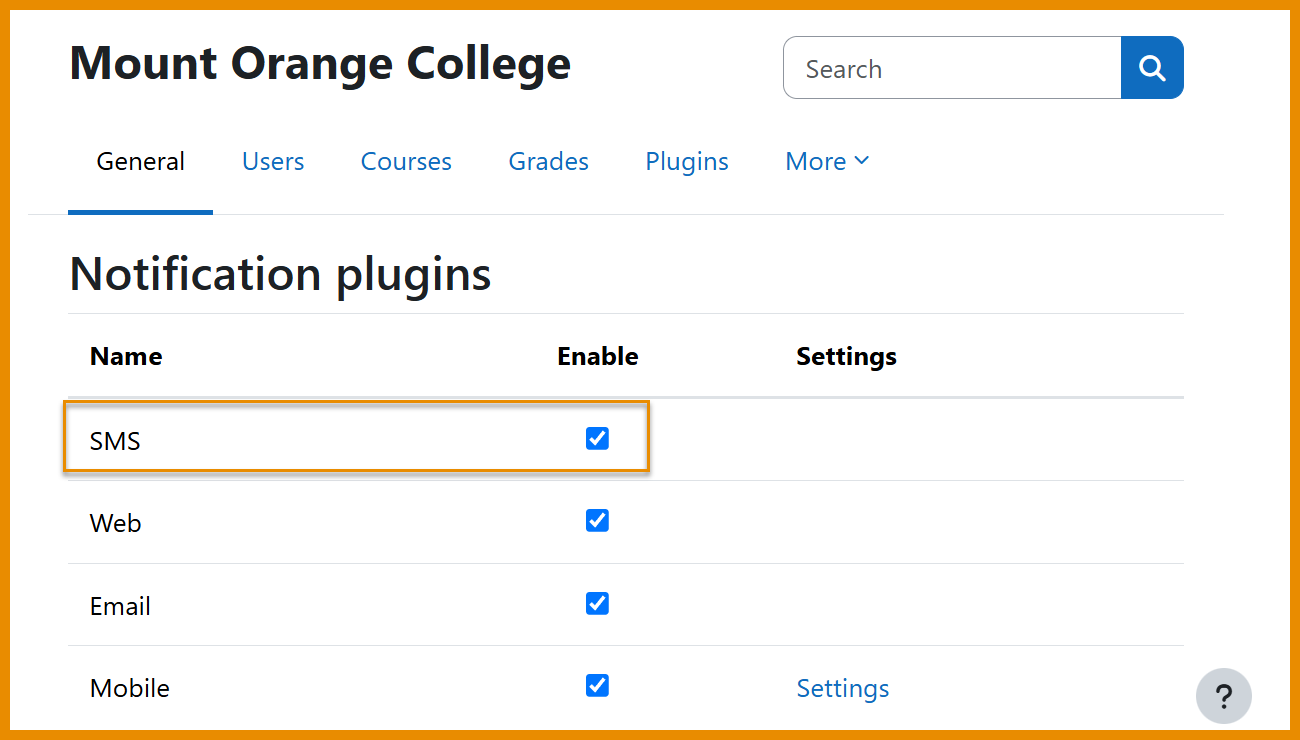Click the magnifying glass search button
The width and height of the screenshot is (1300, 740).
1152,68
